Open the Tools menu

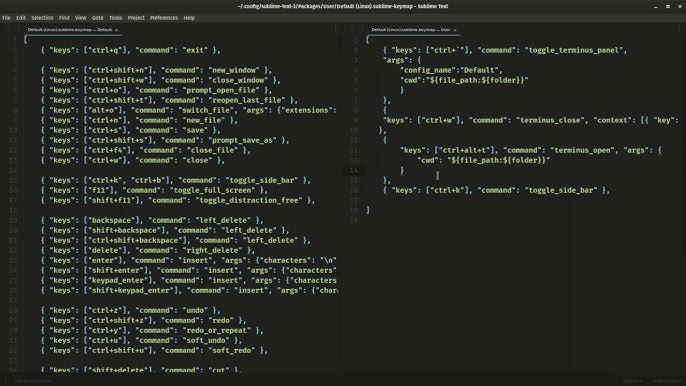pyautogui.click(x=116, y=18)
